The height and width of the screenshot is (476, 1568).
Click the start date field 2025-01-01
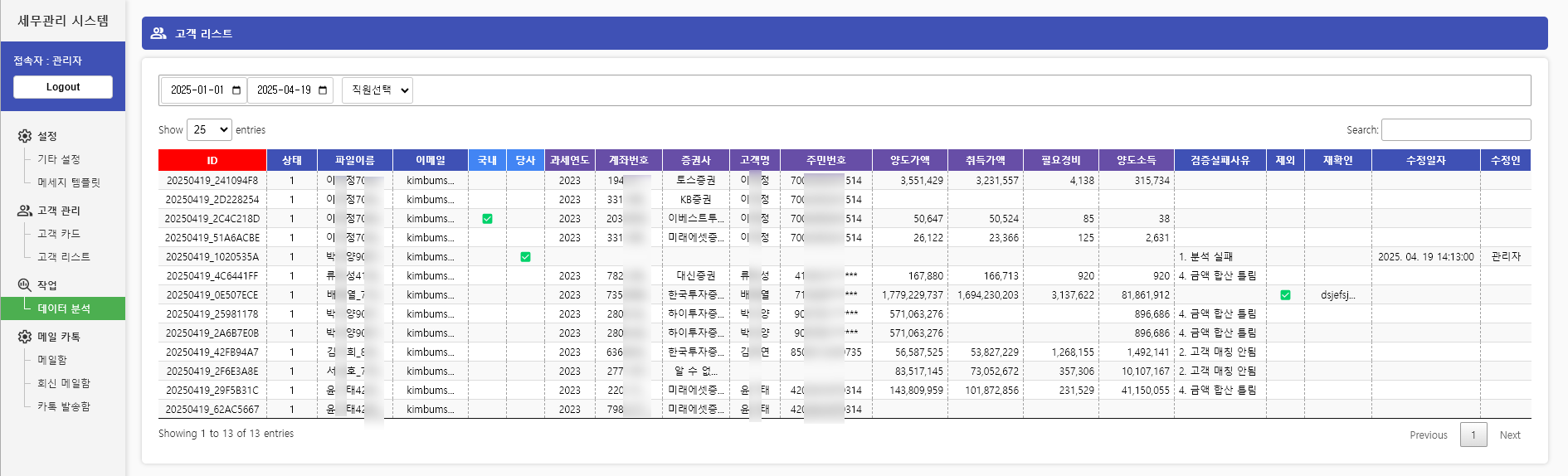point(204,90)
